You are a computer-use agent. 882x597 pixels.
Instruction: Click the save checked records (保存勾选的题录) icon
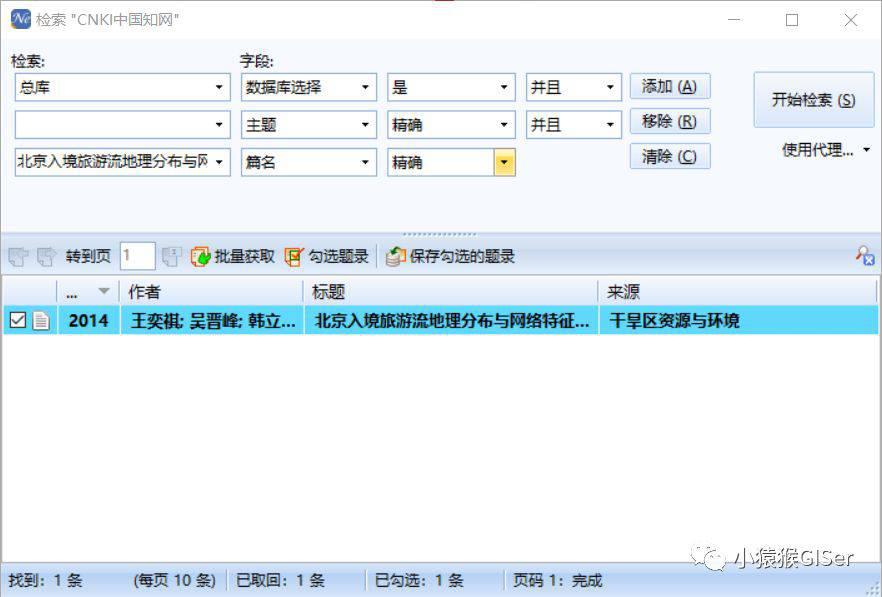[396, 257]
